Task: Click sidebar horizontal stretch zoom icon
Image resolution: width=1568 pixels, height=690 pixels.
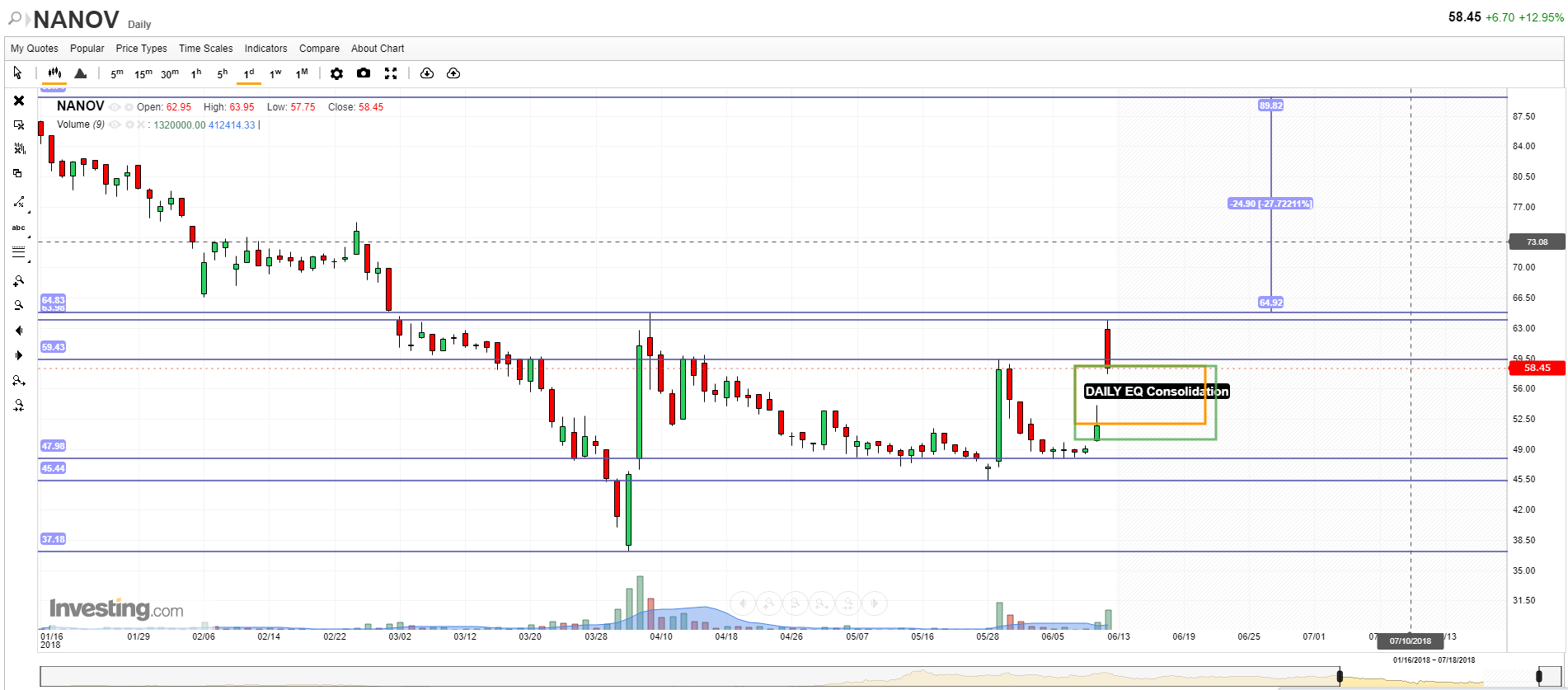Action: [x=19, y=381]
